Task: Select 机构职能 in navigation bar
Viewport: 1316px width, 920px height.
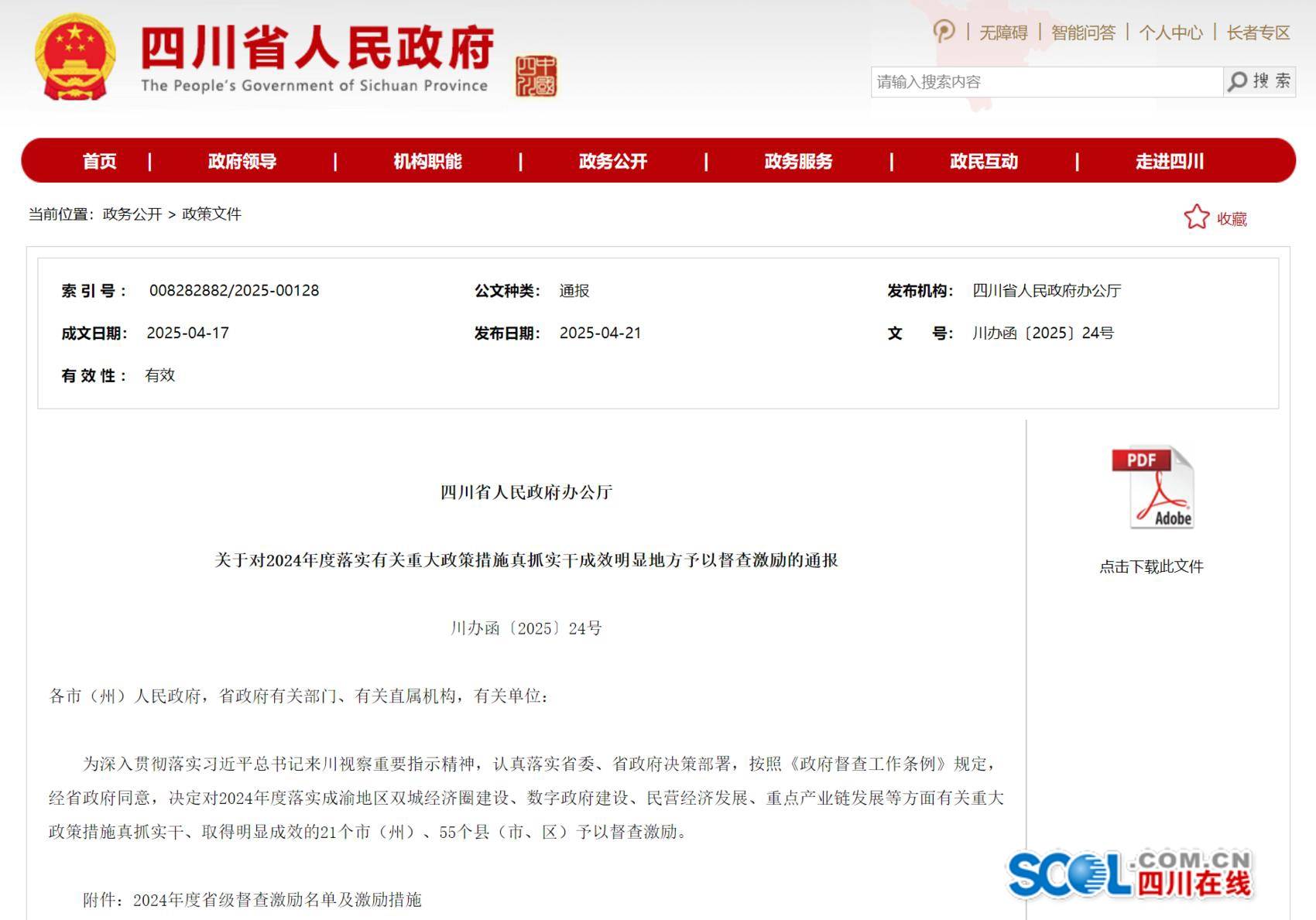Action: (427, 161)
